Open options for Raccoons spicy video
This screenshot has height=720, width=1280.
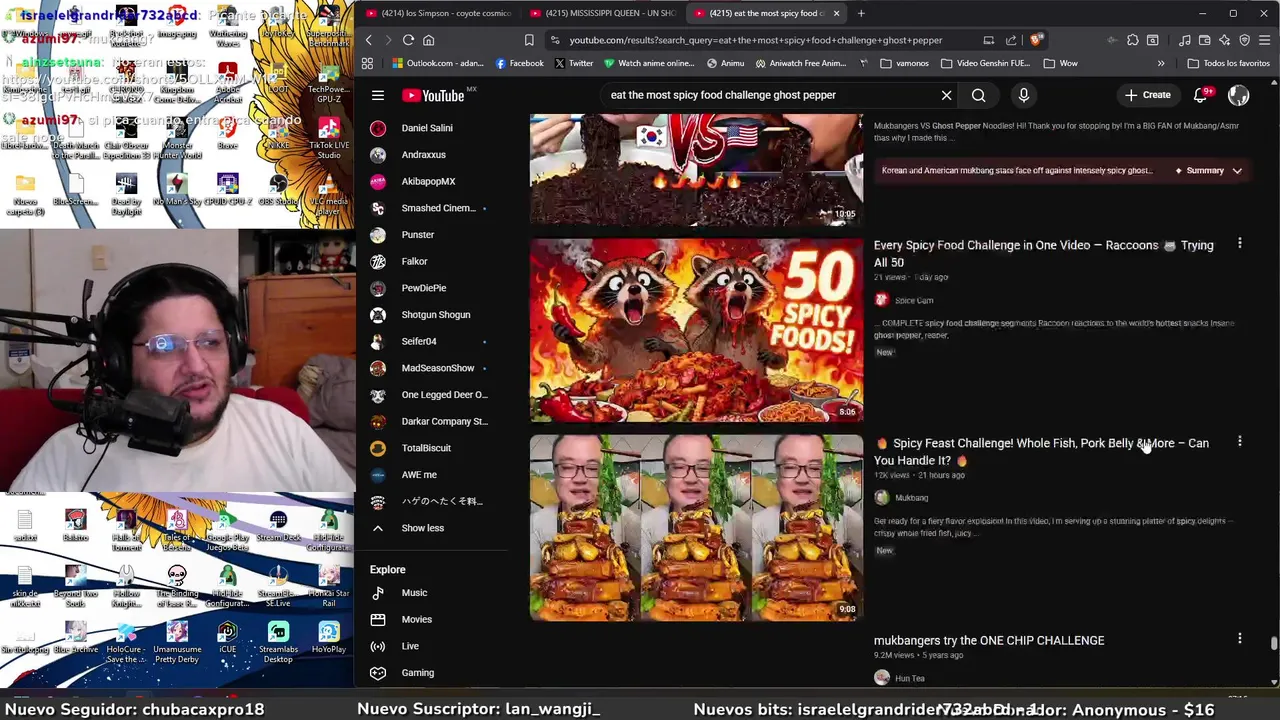[x=1239, y=243]
